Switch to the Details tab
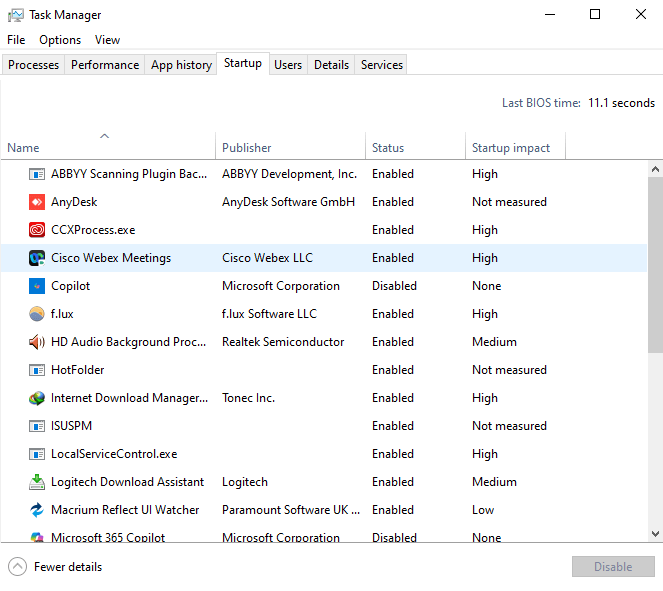The height and width of the screenshot is (591, 663). click(332, 65)
